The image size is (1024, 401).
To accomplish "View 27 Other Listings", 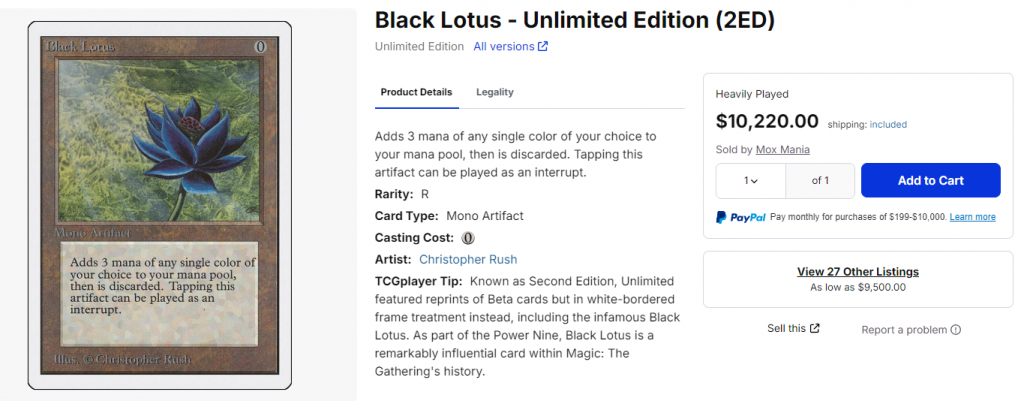I will click(x=857, y=271).
